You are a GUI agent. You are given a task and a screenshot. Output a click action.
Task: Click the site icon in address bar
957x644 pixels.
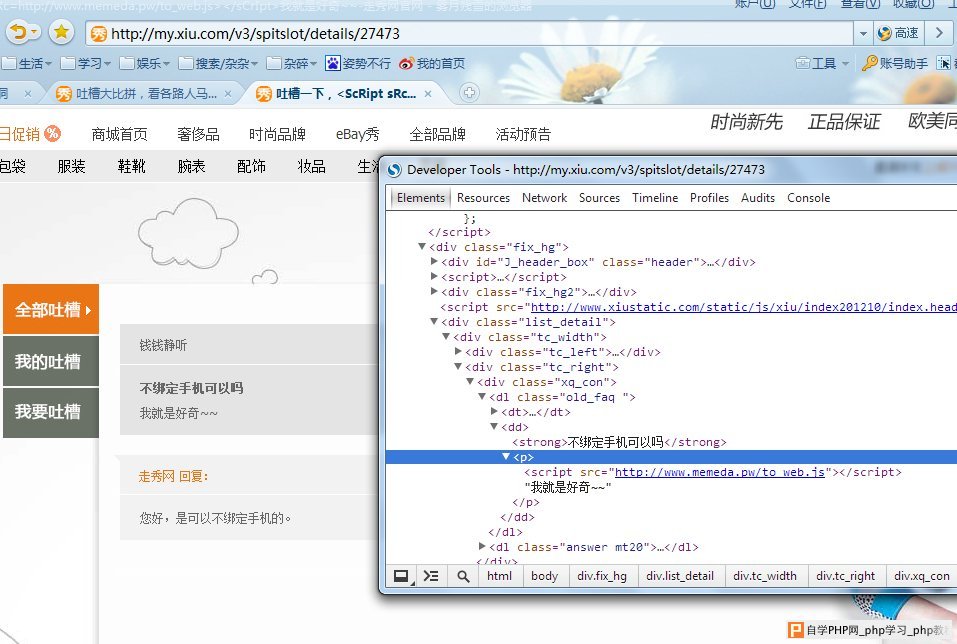click(x=99, y=34)
